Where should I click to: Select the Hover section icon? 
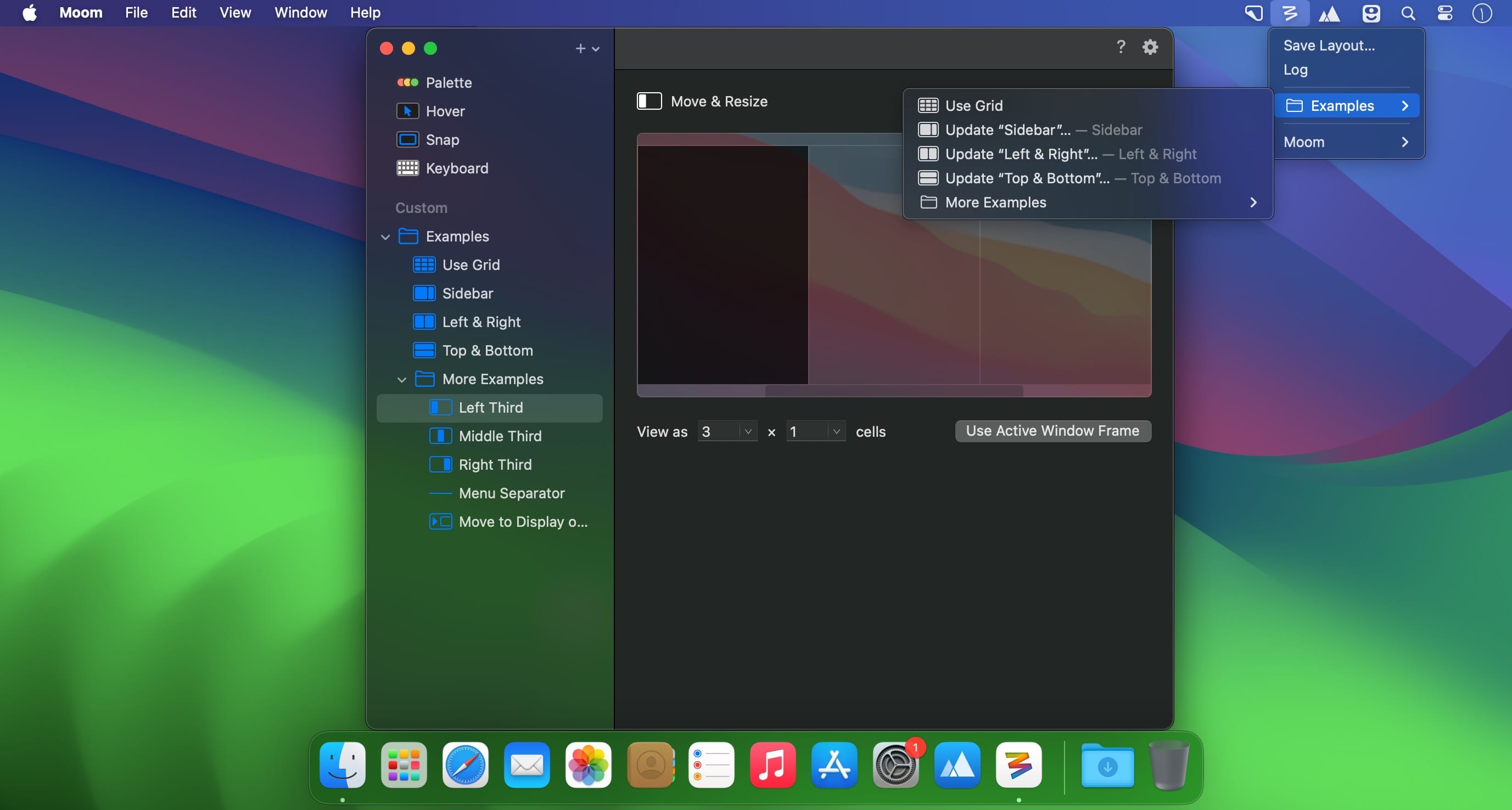click(x=407, y=111)
